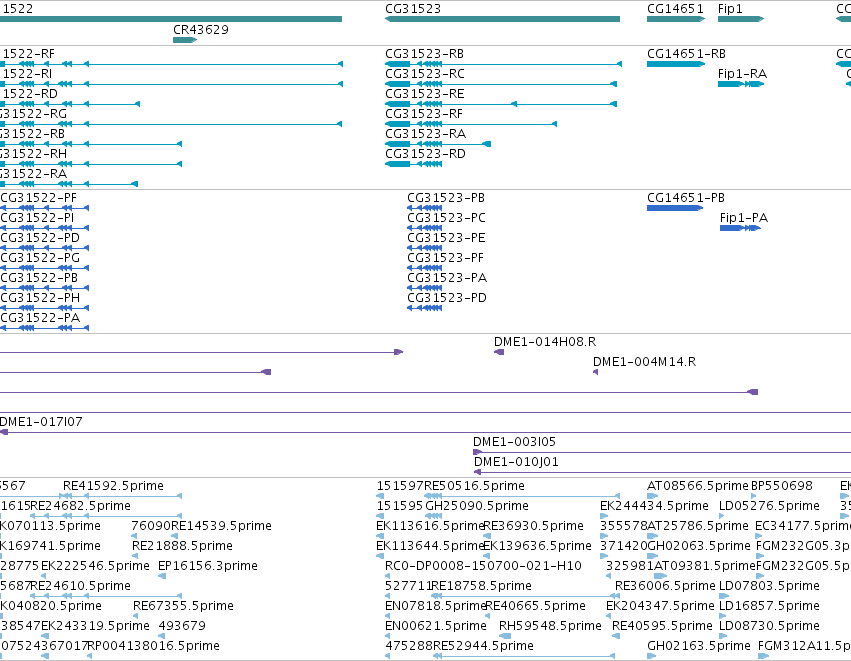Viewport: 851px width, 661px height.
Task: Select the Fip1 gene label
Action: point(730,9)
